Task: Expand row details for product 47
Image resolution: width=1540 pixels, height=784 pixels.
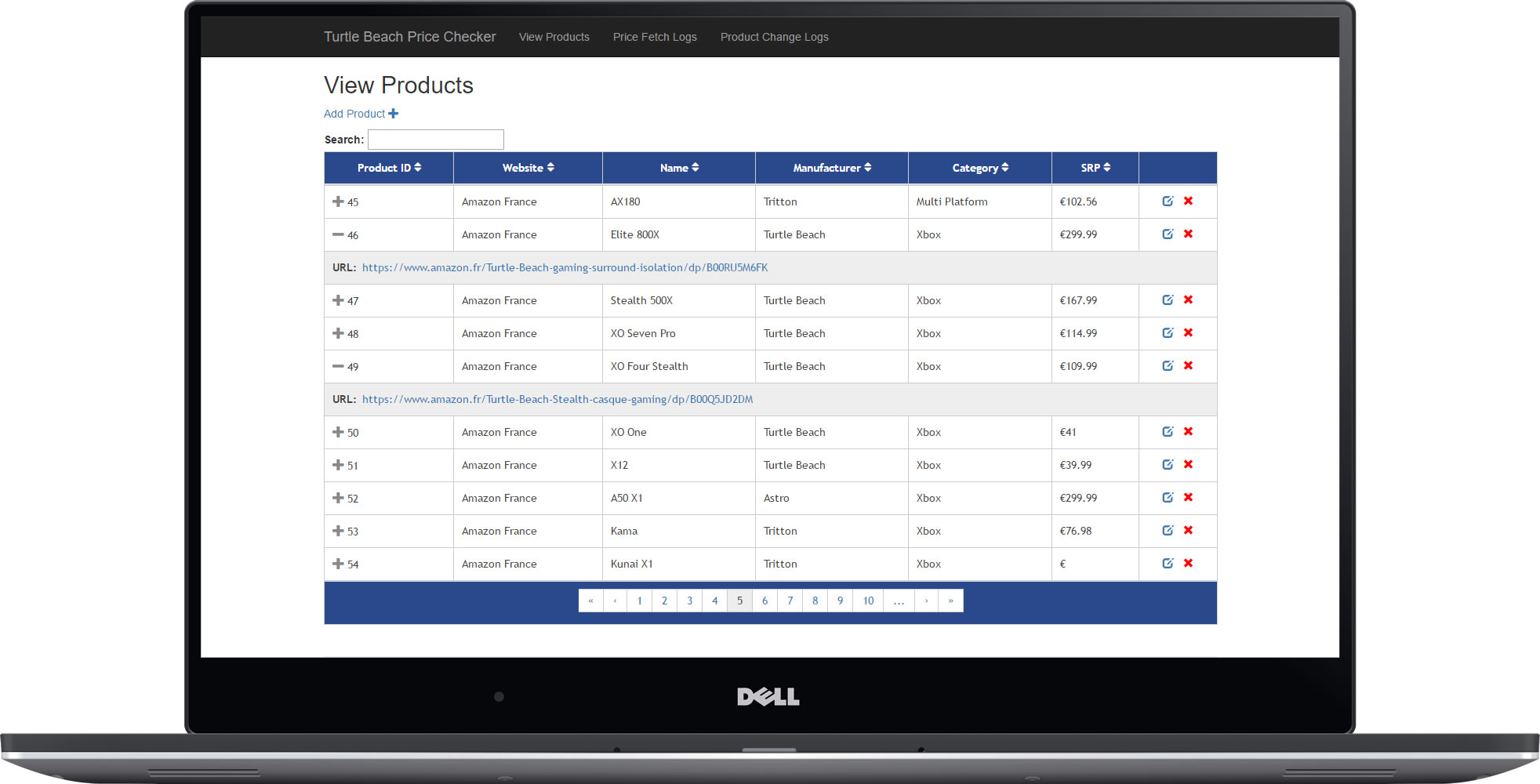Action: tap(338, 300)
